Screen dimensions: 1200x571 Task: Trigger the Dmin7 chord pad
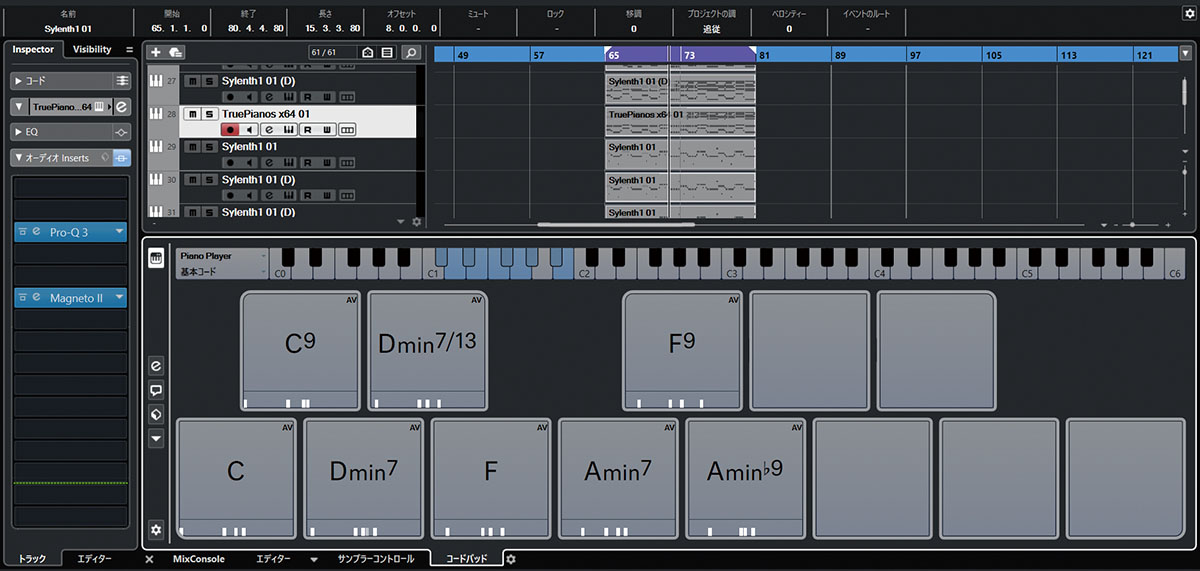pyautogui.click(x=363, y=478)
